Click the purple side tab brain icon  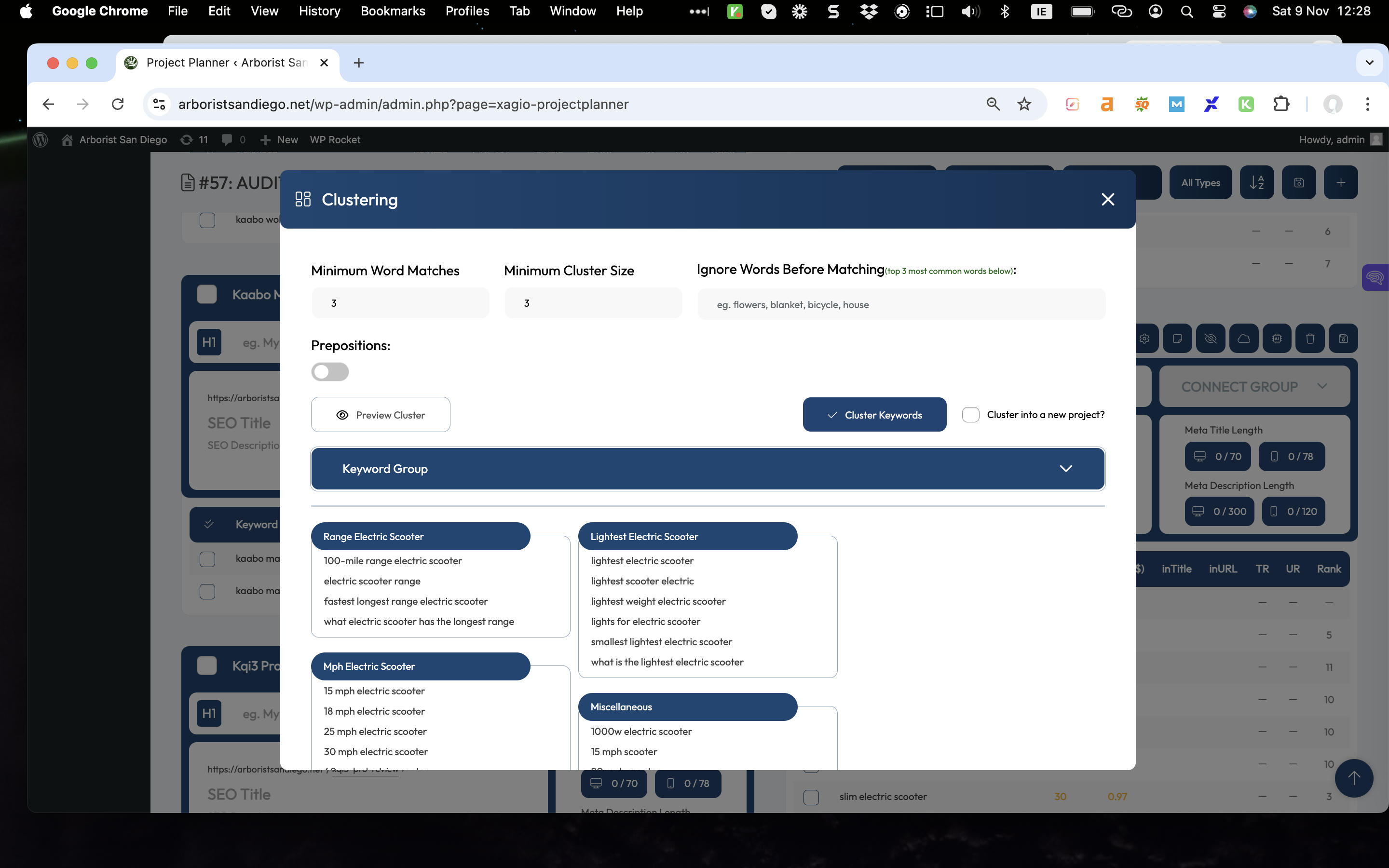coord(1375,278)
